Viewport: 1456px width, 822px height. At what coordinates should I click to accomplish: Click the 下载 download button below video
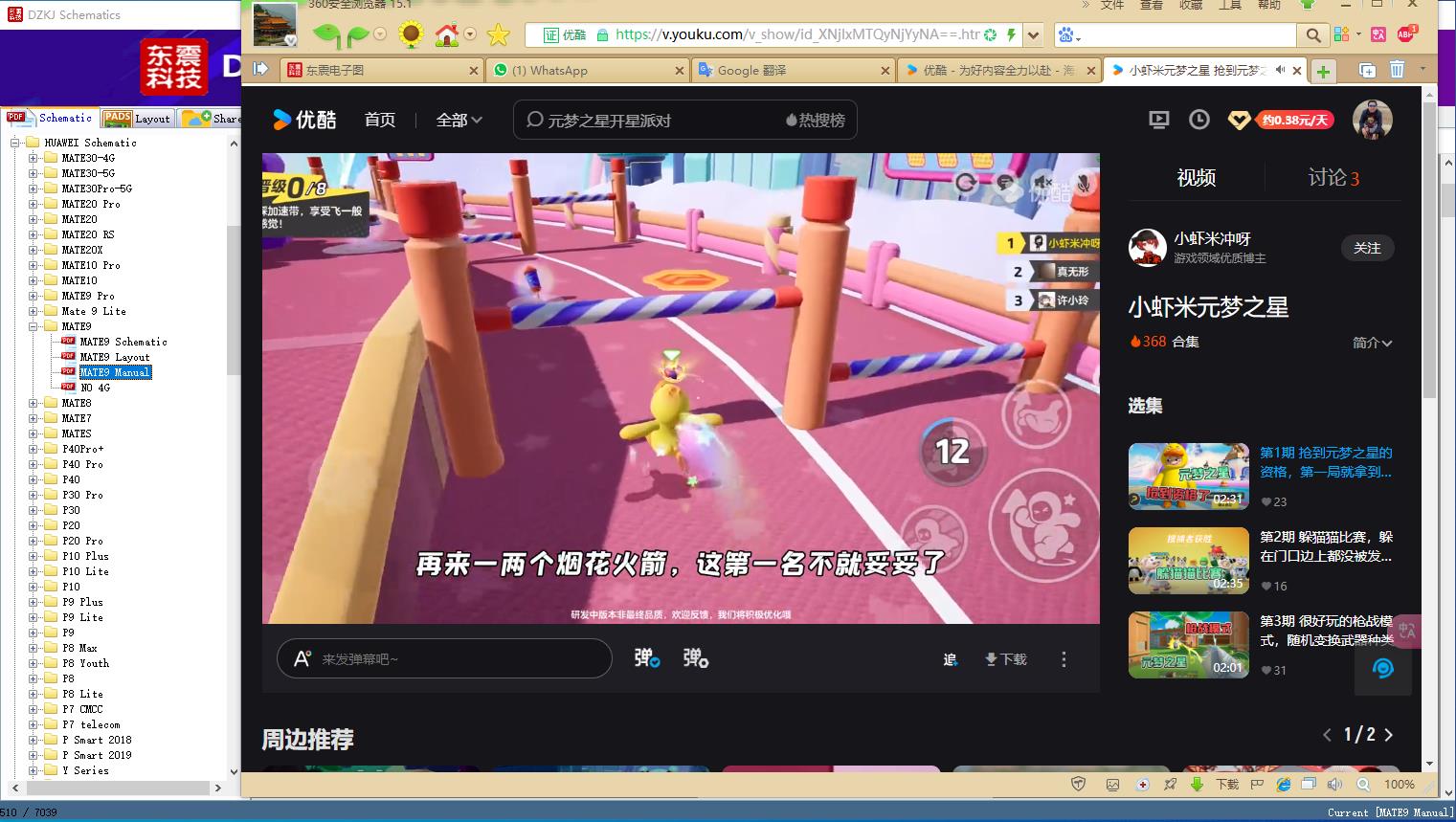coord(1005,659)
